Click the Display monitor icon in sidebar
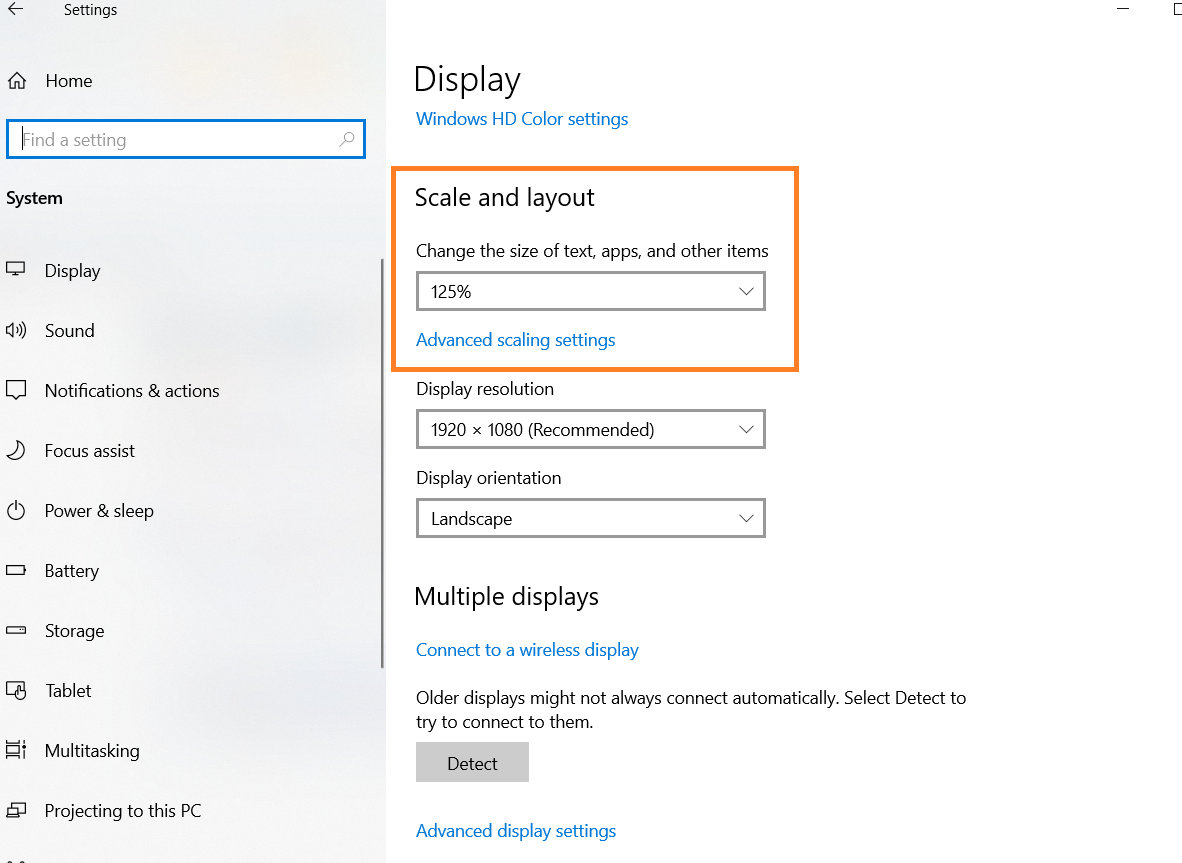Viewport: 1182px width, 863px height. click(16, 270)
